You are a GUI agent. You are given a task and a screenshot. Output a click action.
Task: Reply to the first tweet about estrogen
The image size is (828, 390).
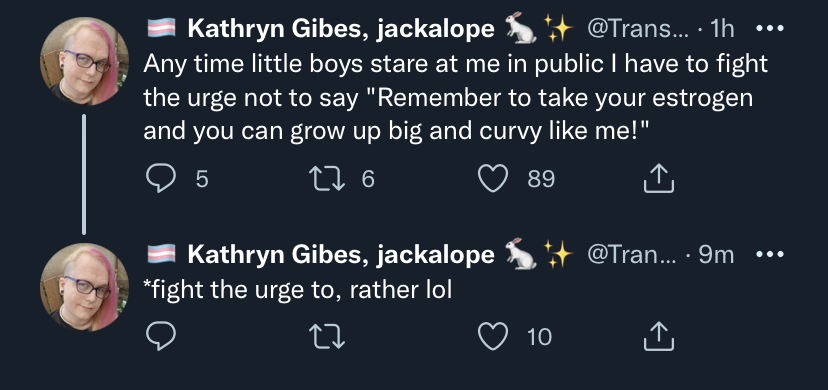(x=161, y=179)
